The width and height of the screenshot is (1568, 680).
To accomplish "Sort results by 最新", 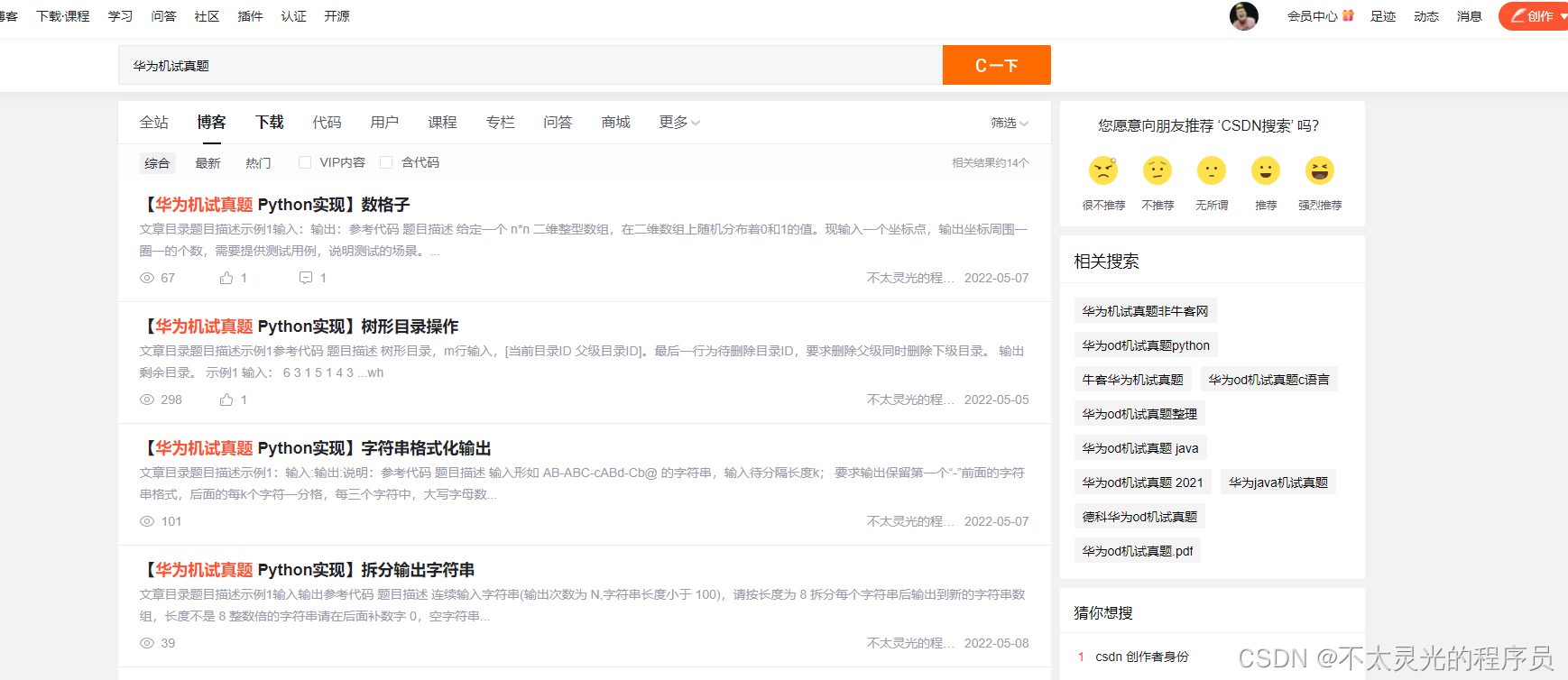I will point(208,163).
